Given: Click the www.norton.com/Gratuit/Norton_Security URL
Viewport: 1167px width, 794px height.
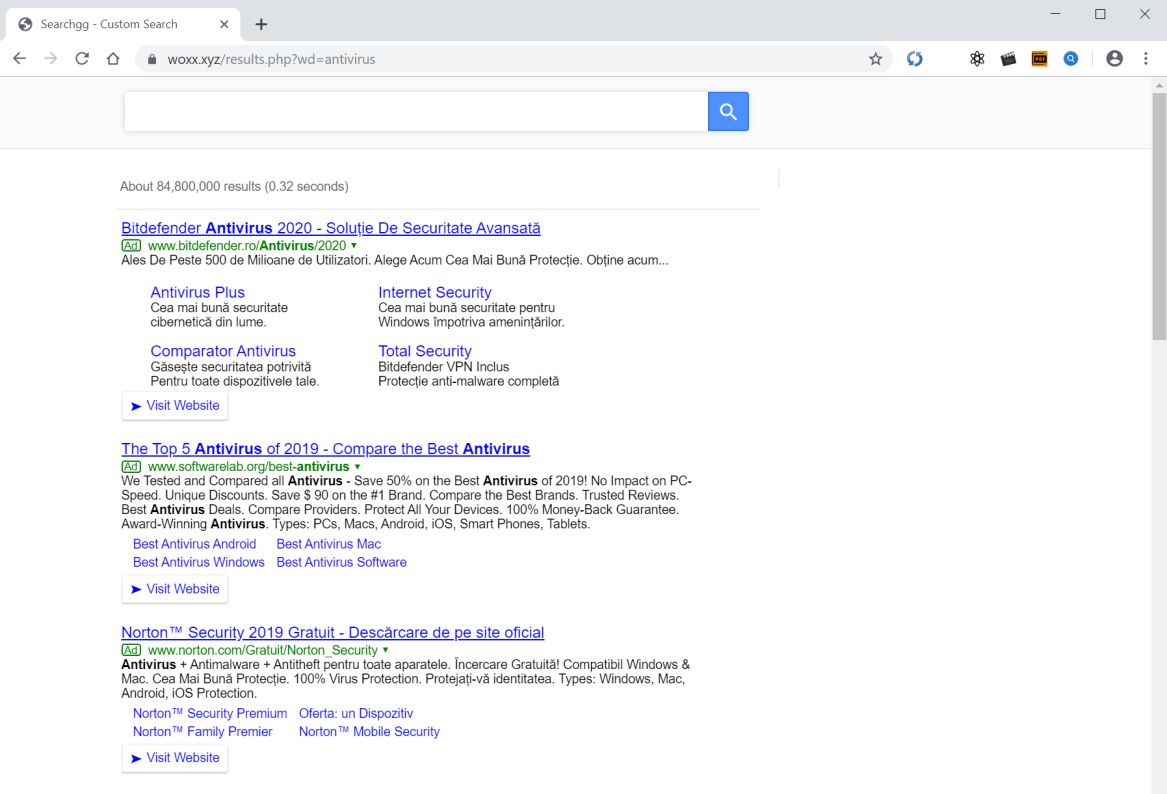Looking at the screenshot, I should point(263,650).
